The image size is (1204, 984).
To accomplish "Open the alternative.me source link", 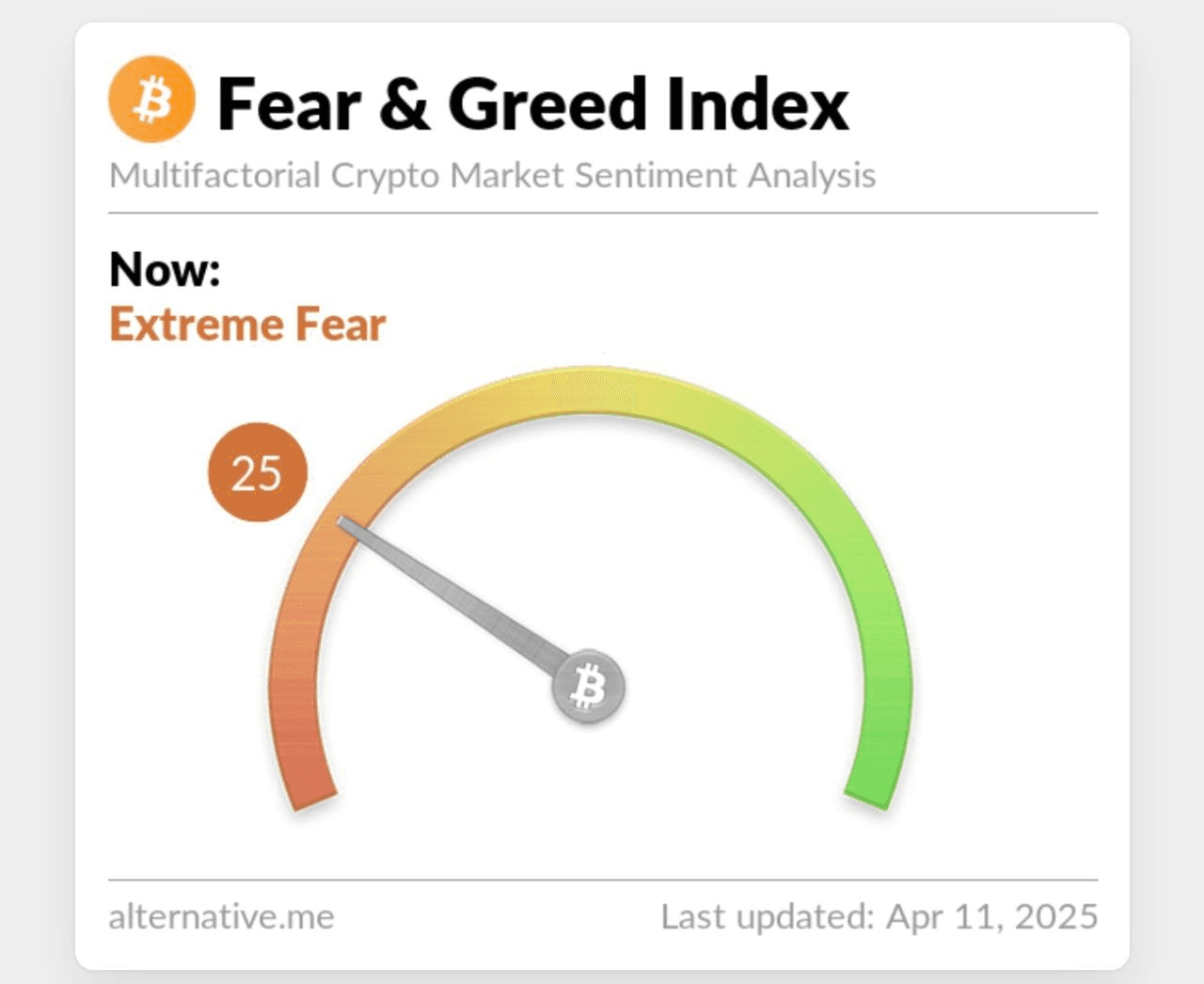I will (x=221, y=916).
